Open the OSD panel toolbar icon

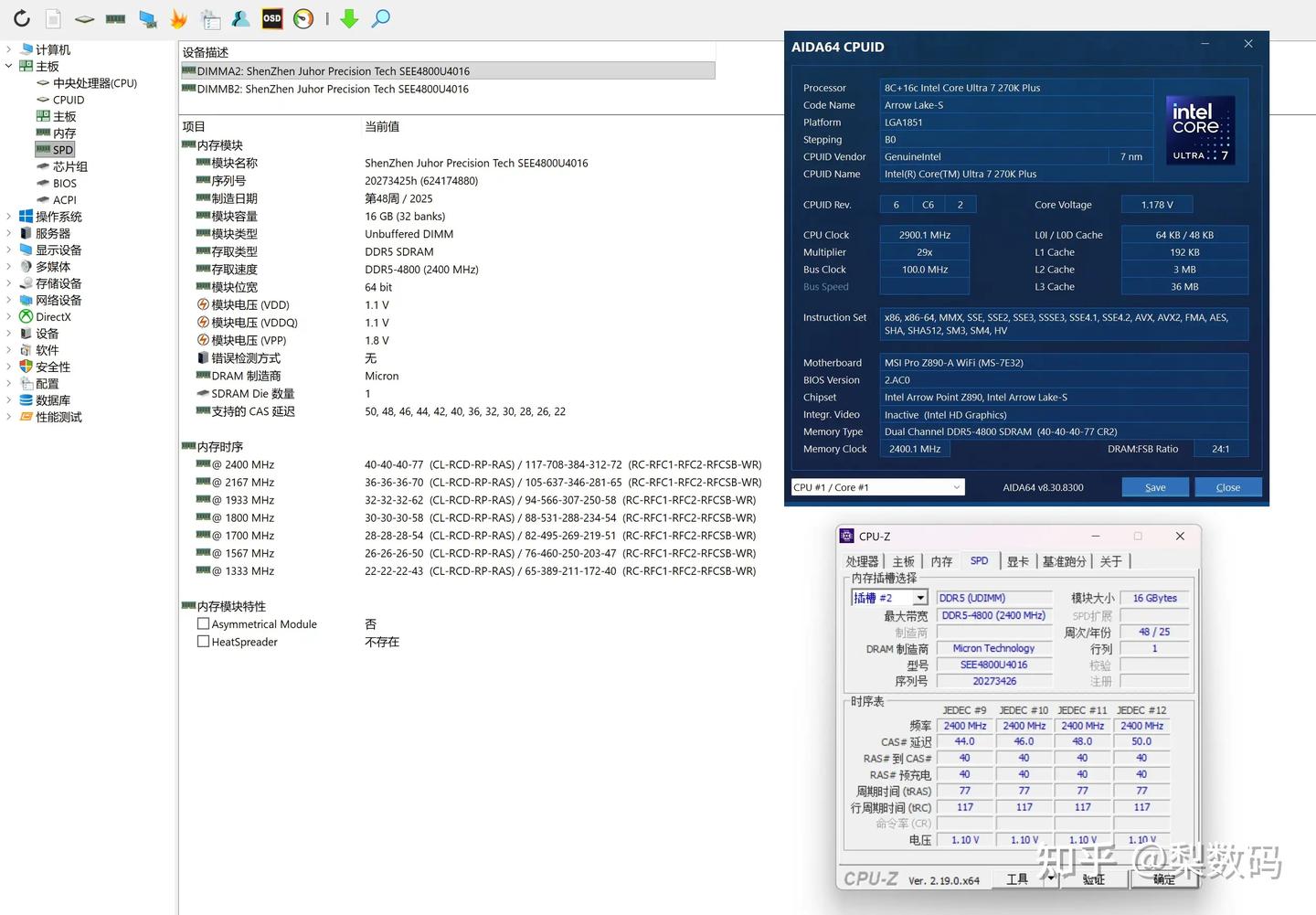coord(272,18)
